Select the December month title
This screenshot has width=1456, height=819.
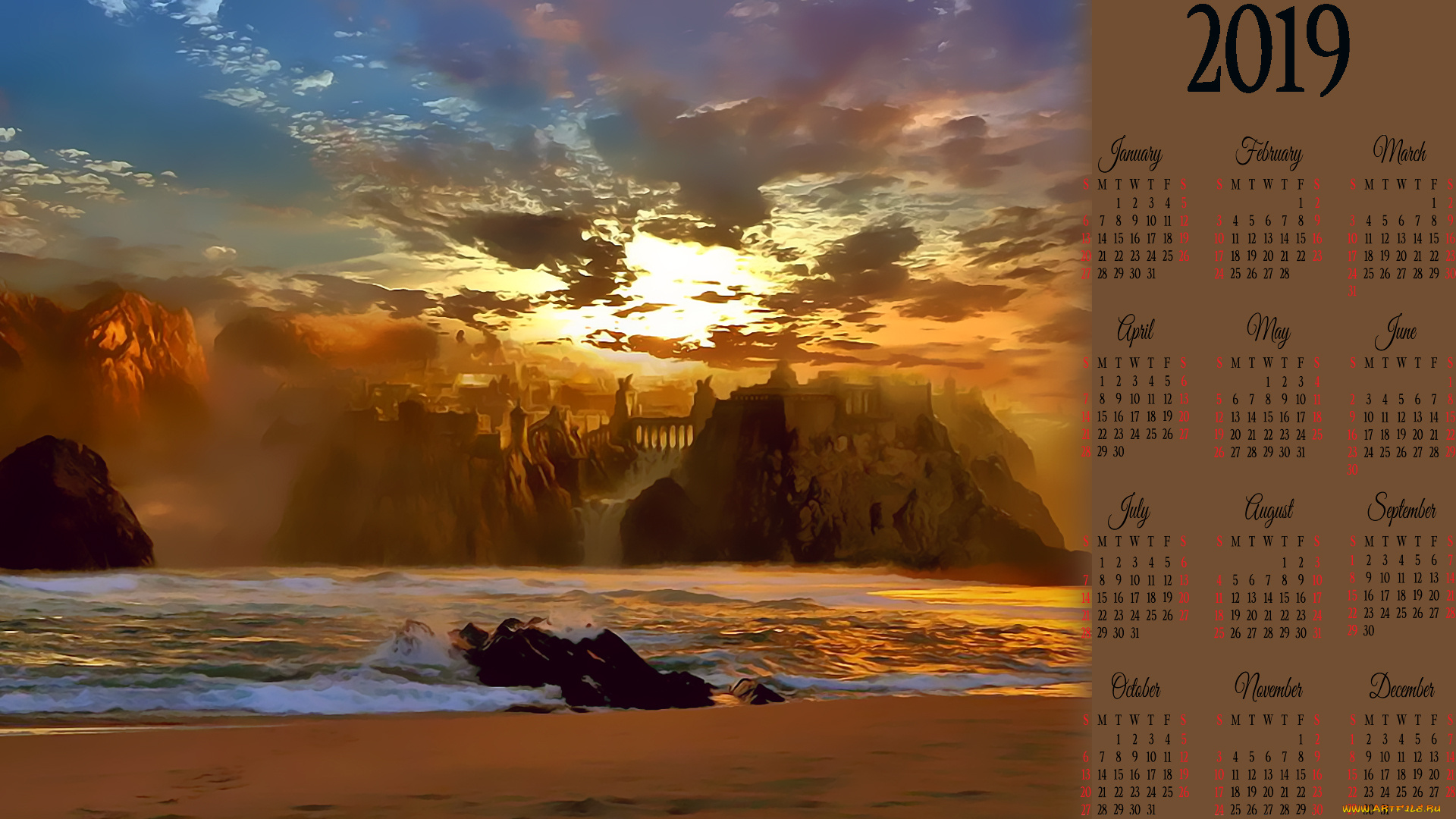[1401, 687]
